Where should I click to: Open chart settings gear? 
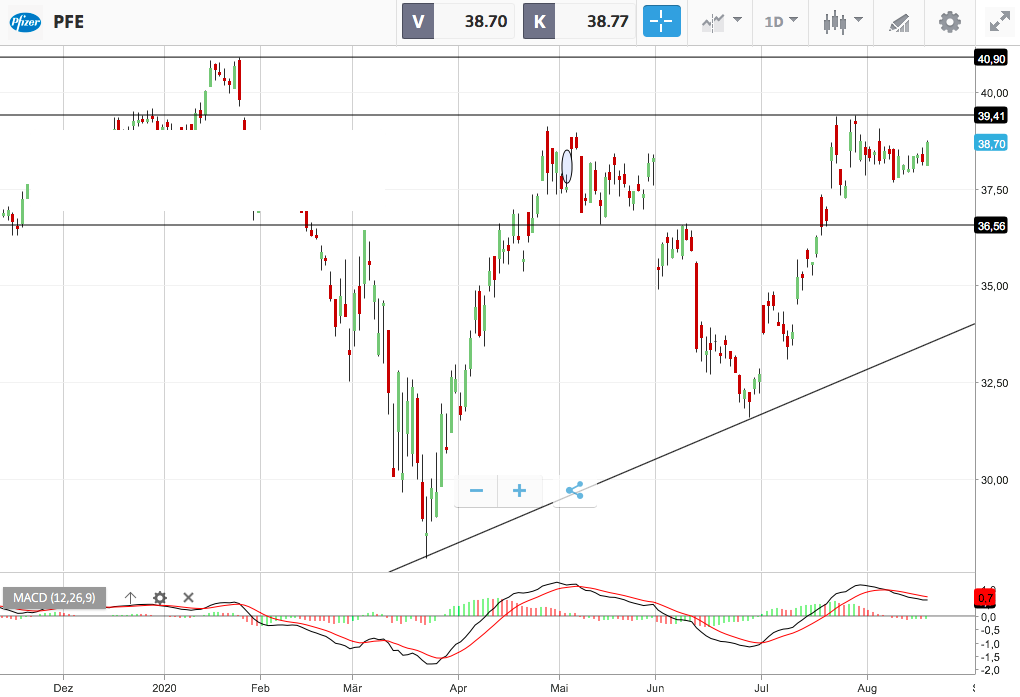pos(950,22)
